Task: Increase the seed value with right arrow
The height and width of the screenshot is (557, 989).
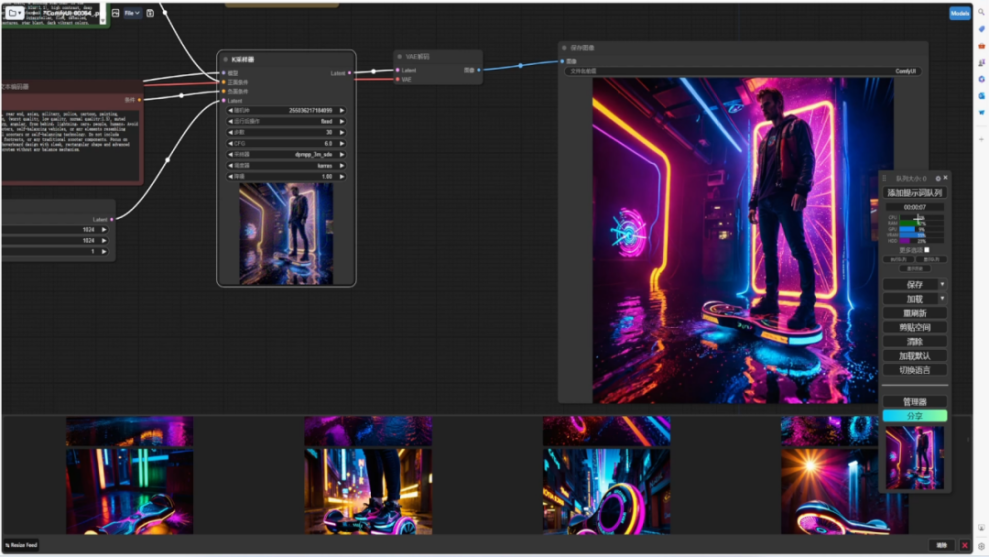Action: point(342,110)
